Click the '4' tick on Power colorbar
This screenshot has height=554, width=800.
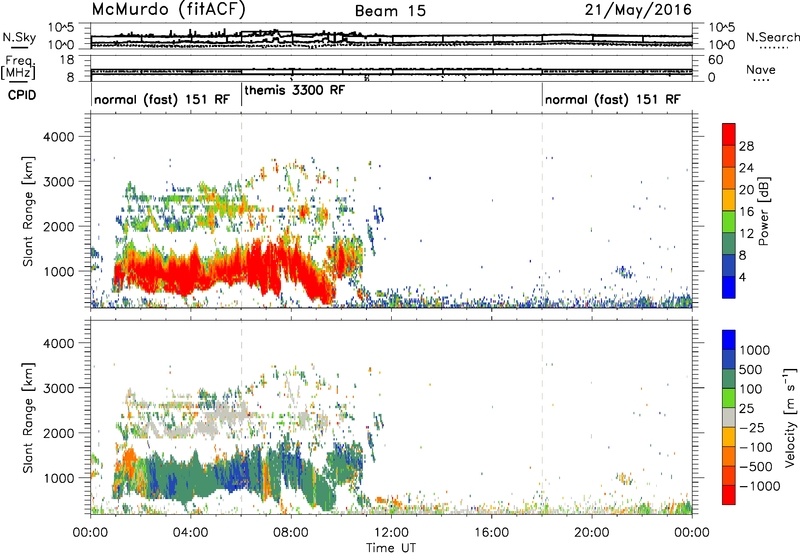coord(743,277)
